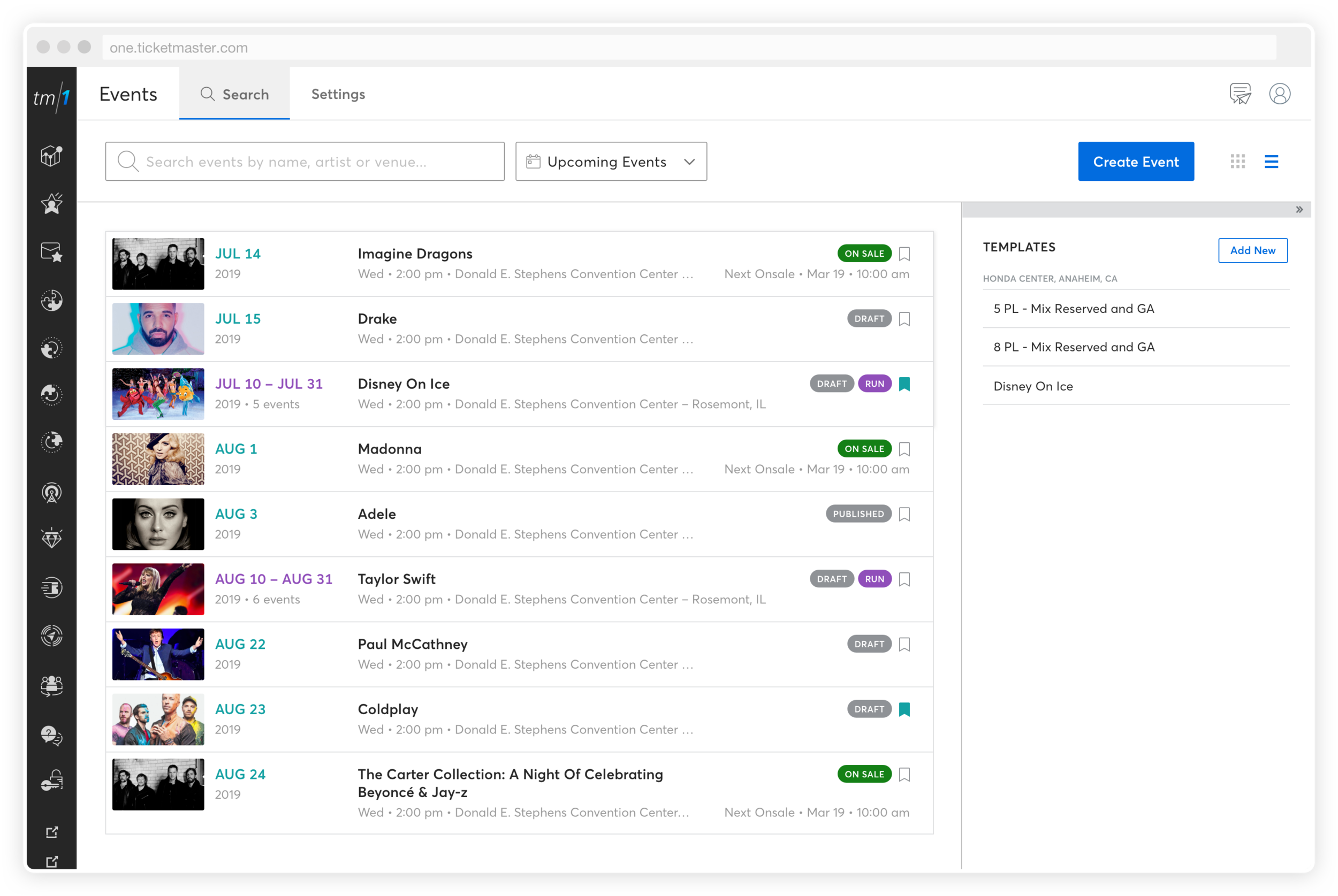Switch to grid view layout
The height and width of the screenshot is (896, 1338).
pos(1237,162)
